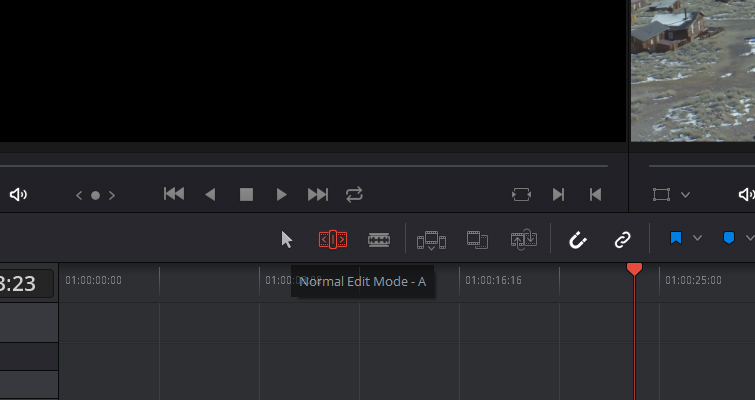Click the Overwrite Clip icon
The width and height of the screenshot is (755, 400).
[x=477, y=239]
